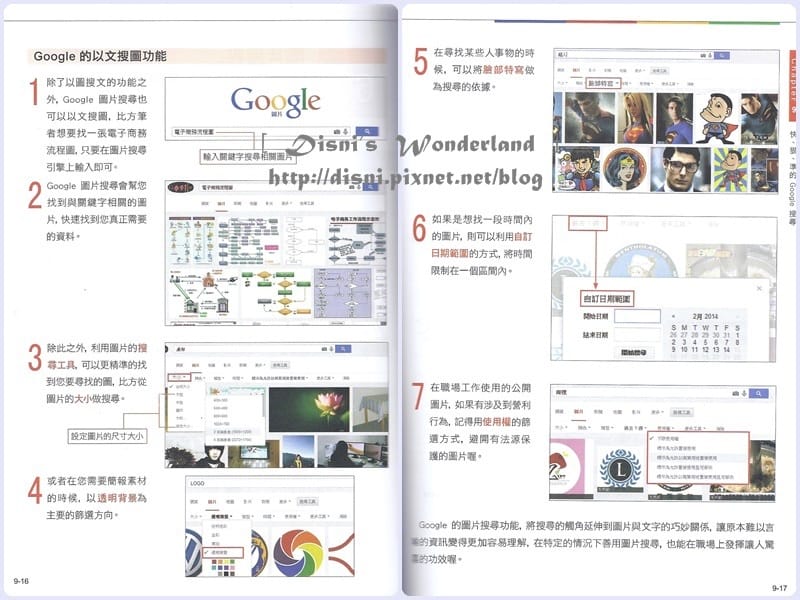
Task: Open the pink lotus flower thumbnail
Action: click(309, 409)
